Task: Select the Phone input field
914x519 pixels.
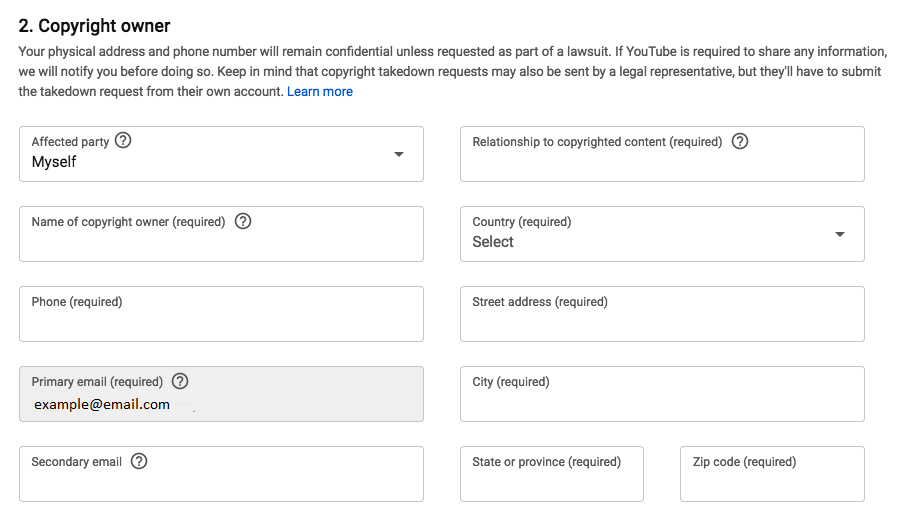Action: click(221, 320)
